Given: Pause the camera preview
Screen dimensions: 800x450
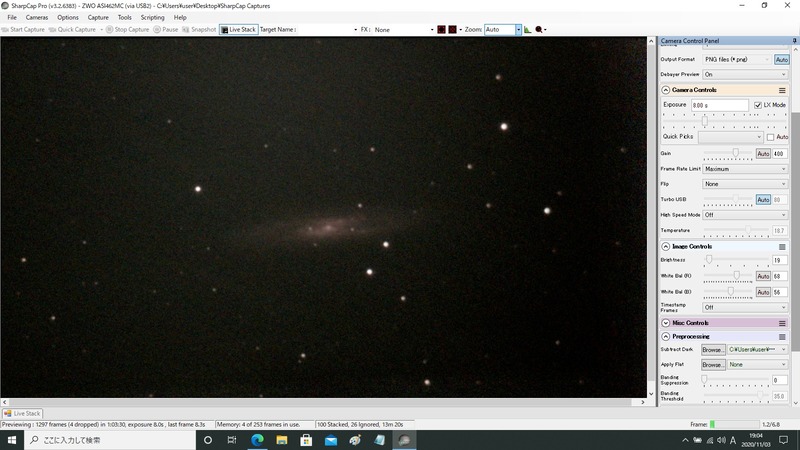Looking at the screenshot, I should [x=166, y=30].
